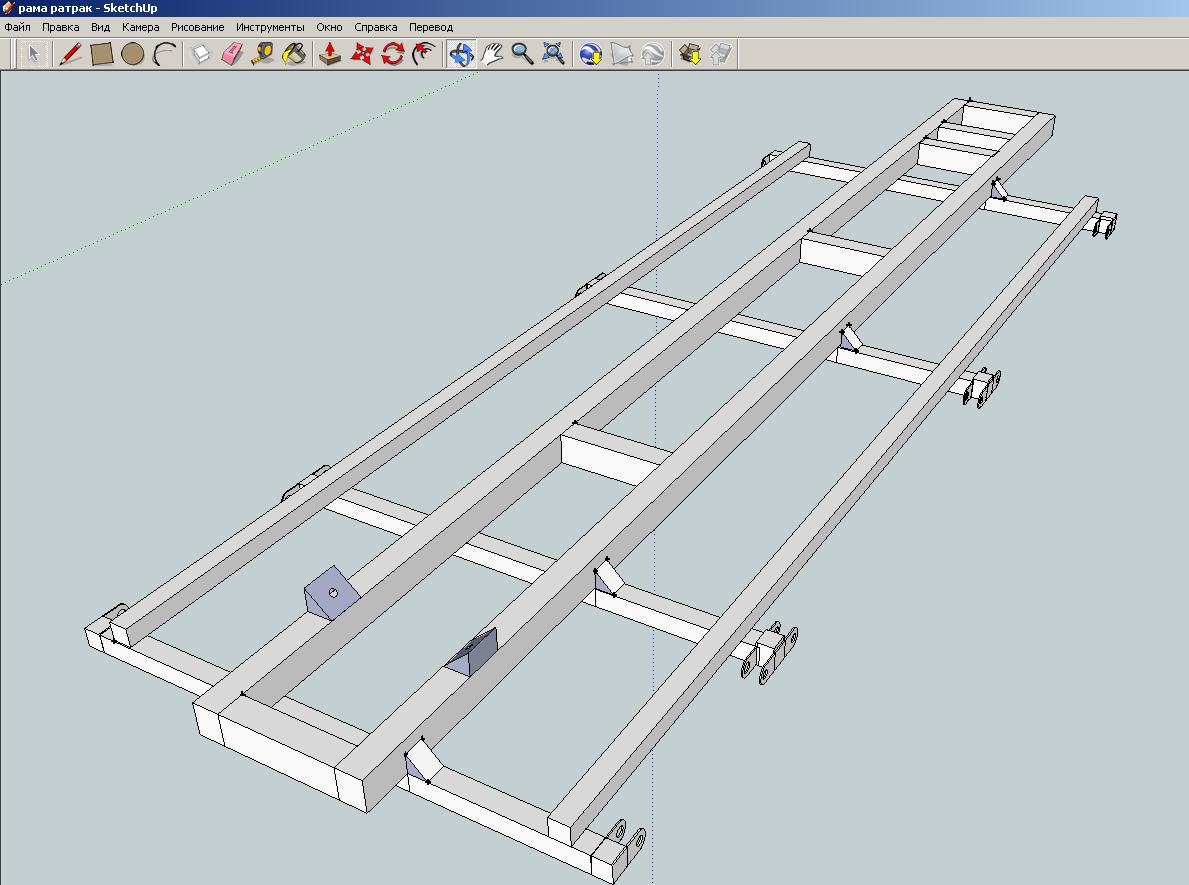Select the pink Eraser tool
Image resolution: width=1189 pixels, height=885 pixels.
(232, 54)
